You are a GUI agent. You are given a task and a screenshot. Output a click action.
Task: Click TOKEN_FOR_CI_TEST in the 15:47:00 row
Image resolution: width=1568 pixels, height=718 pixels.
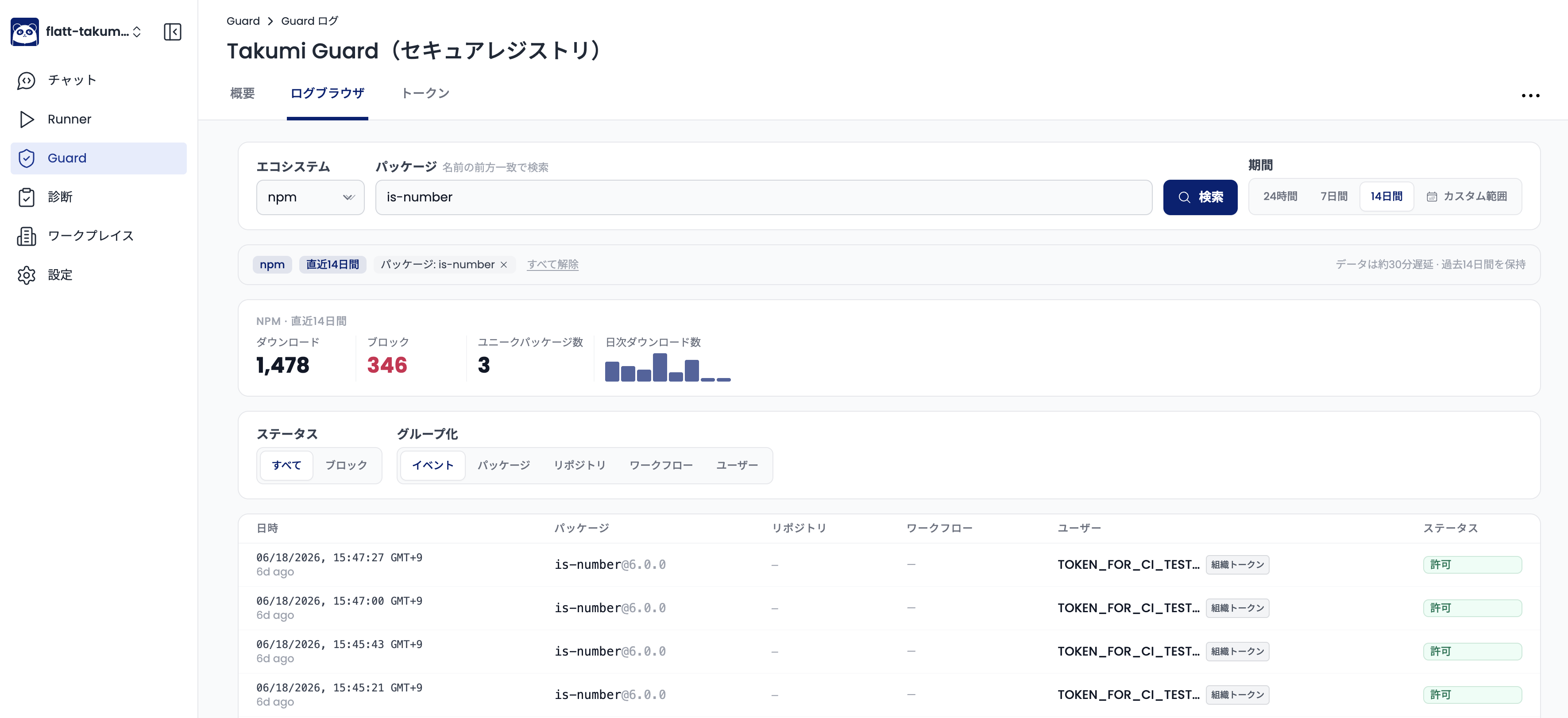(1128, 608)
